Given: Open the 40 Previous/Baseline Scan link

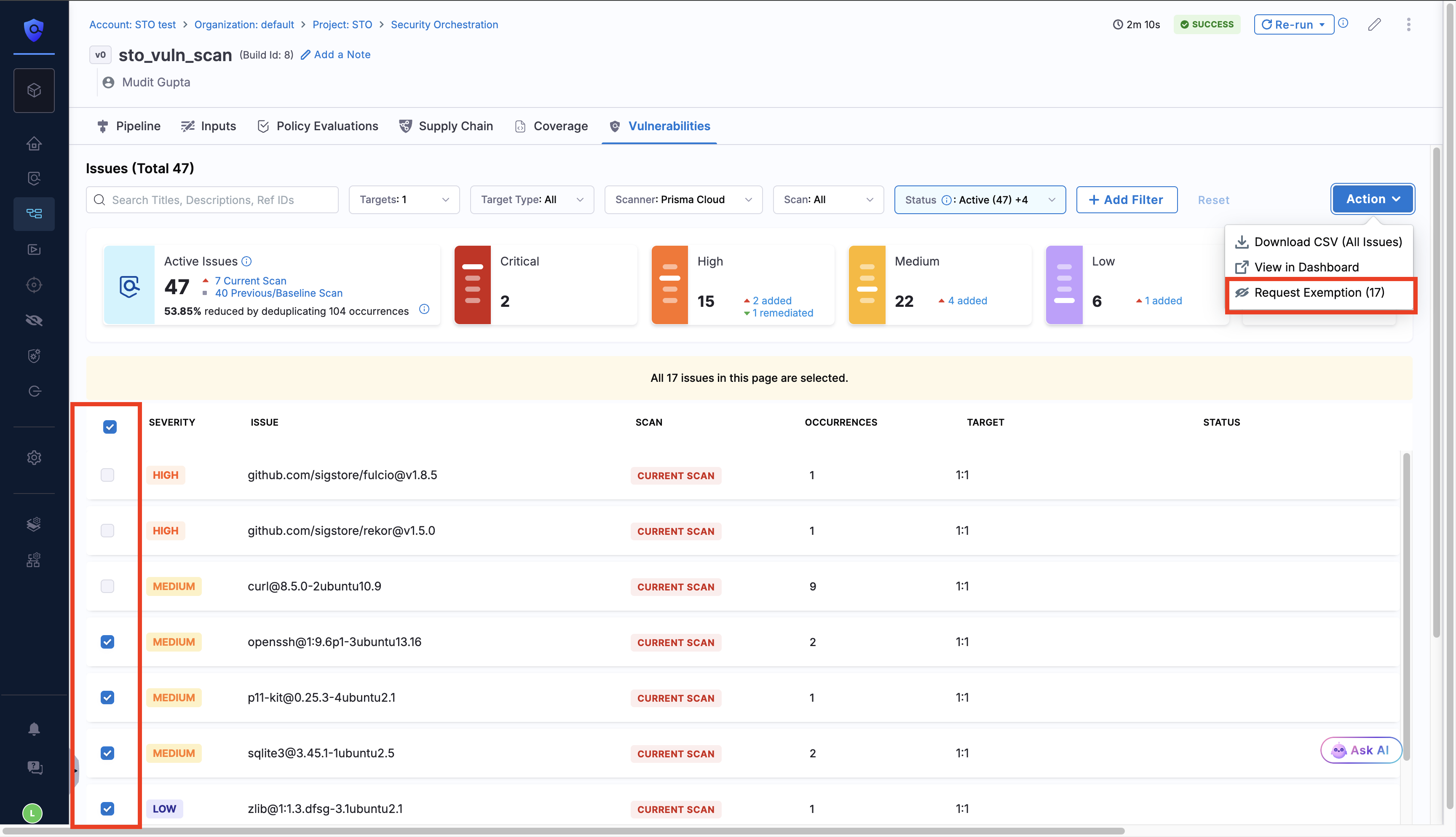Looking at the screenshot, I should (x=278, y=293).
